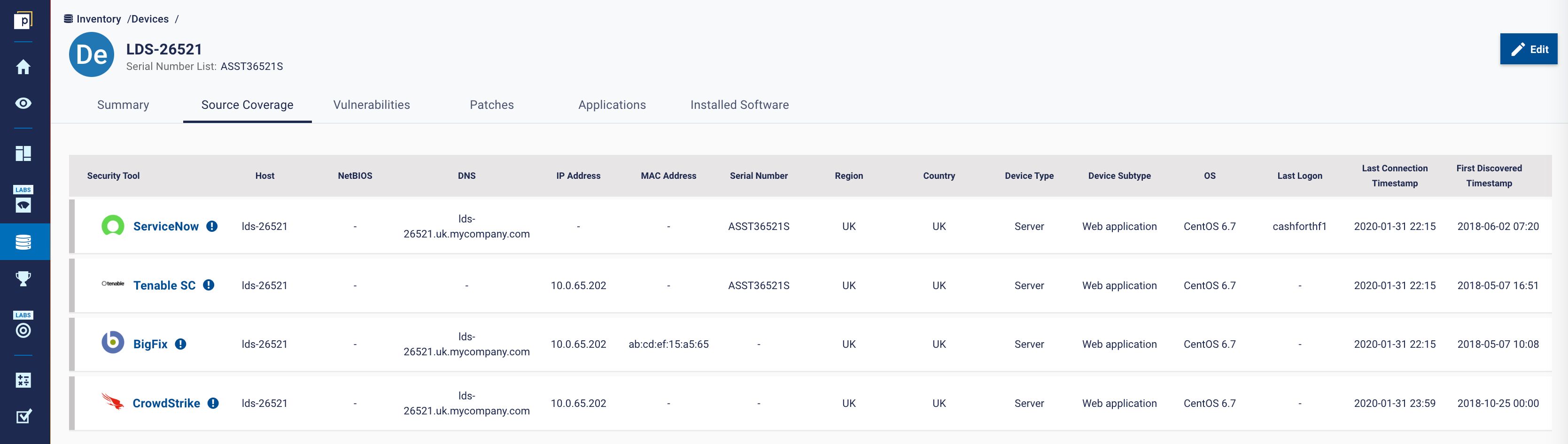The width and height of the screenshot is (1568, 444).
Task: Click the OS column header
Action: (x=1210, y=176)
